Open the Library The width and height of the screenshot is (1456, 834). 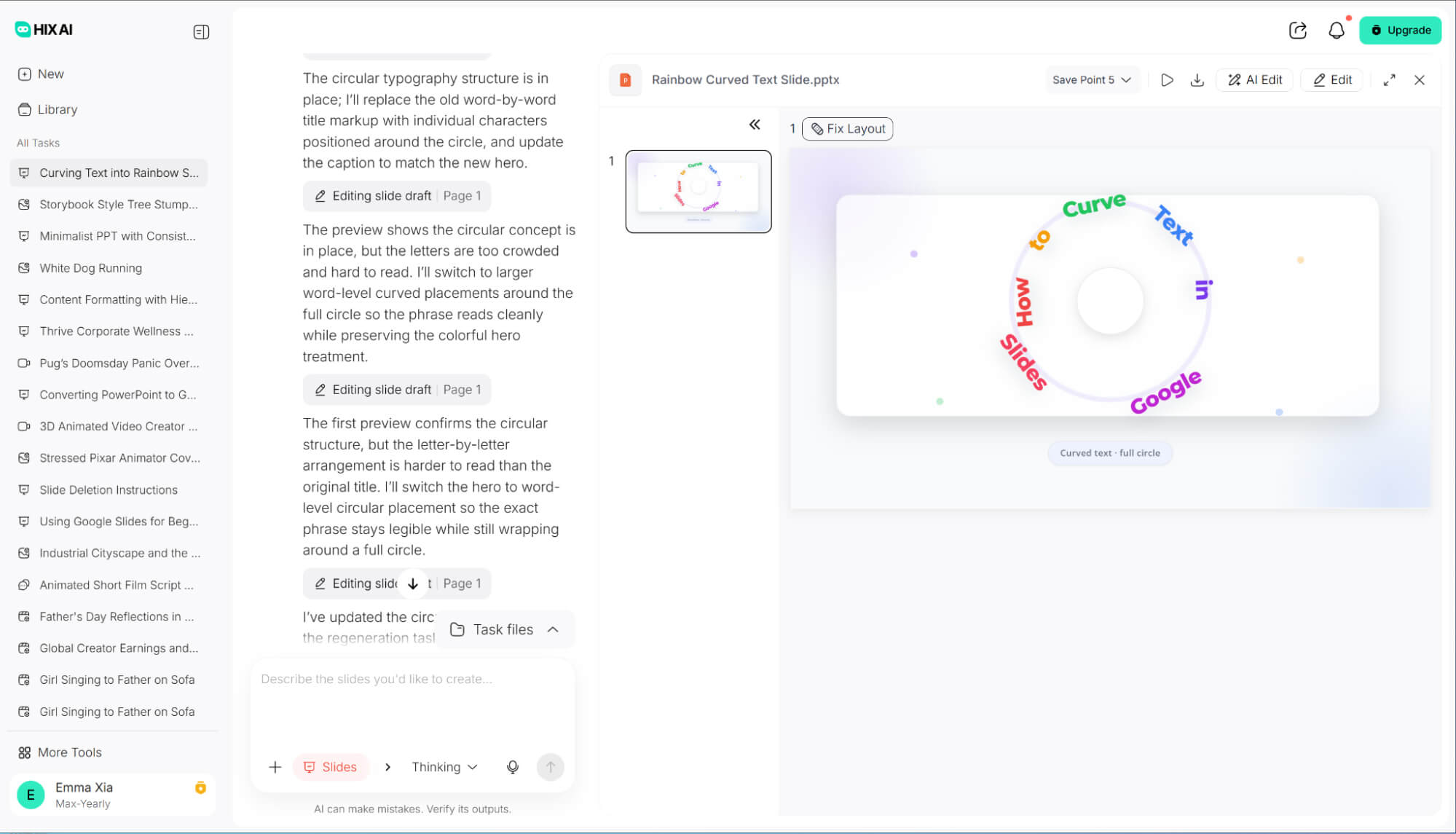click(47, 110)
